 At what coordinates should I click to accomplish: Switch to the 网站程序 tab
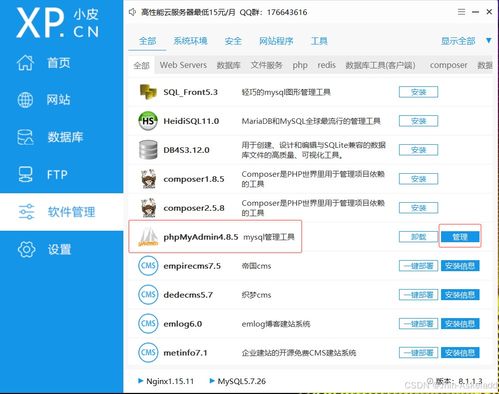(276, 41)
